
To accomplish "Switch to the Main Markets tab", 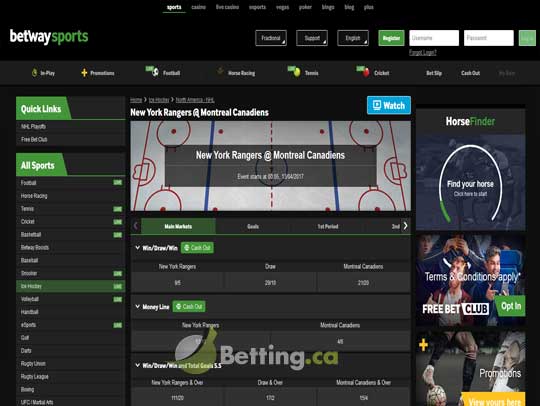I will pyautogui.click(x=178, y=226).
